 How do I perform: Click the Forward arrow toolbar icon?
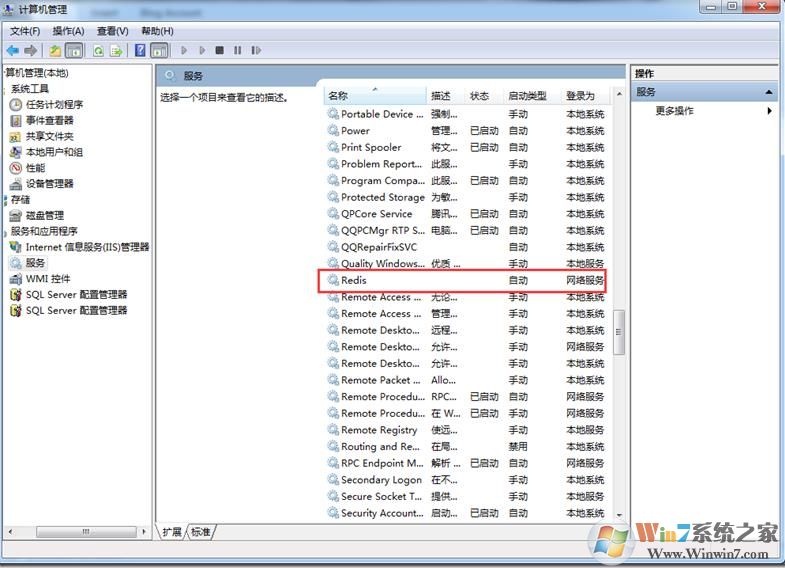point(31,50)
